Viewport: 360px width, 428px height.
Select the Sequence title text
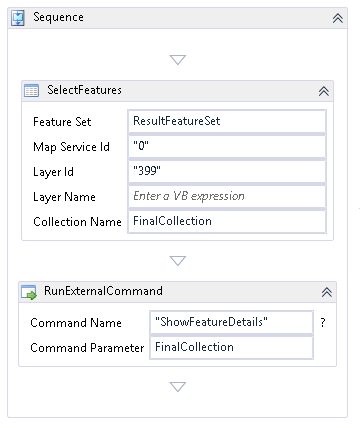[58, 17]
